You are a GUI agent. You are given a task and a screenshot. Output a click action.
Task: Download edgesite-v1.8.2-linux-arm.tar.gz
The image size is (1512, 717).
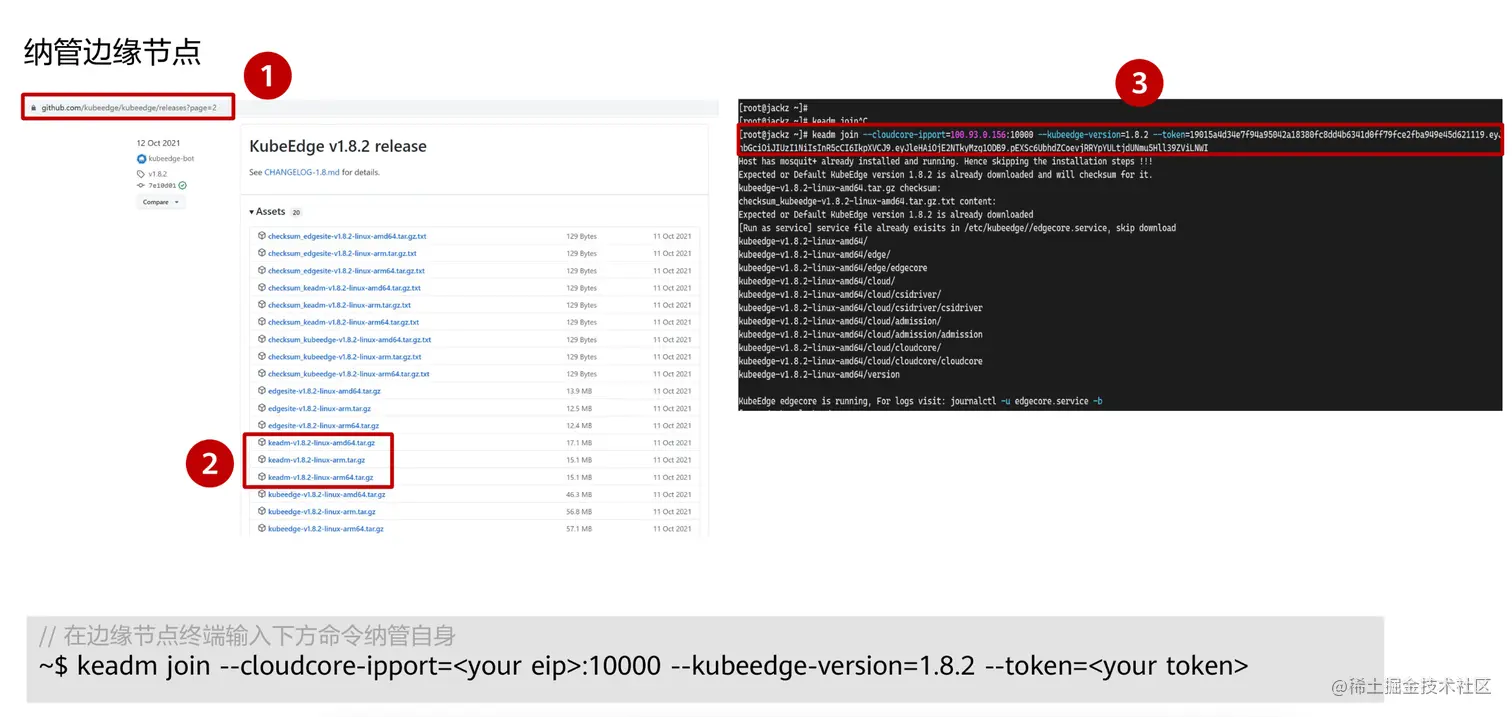coord(319,408)
